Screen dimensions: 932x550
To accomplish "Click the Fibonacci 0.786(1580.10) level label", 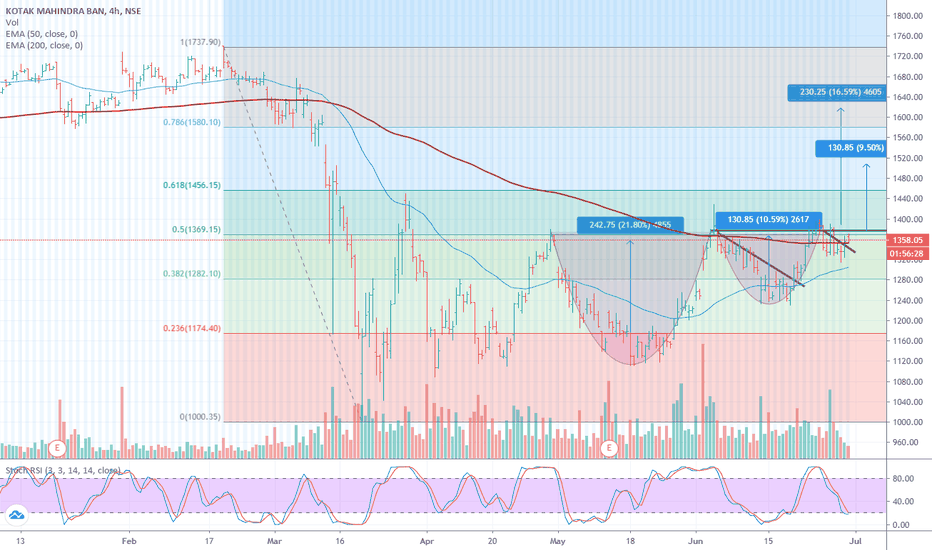I will tap(192, 122).
